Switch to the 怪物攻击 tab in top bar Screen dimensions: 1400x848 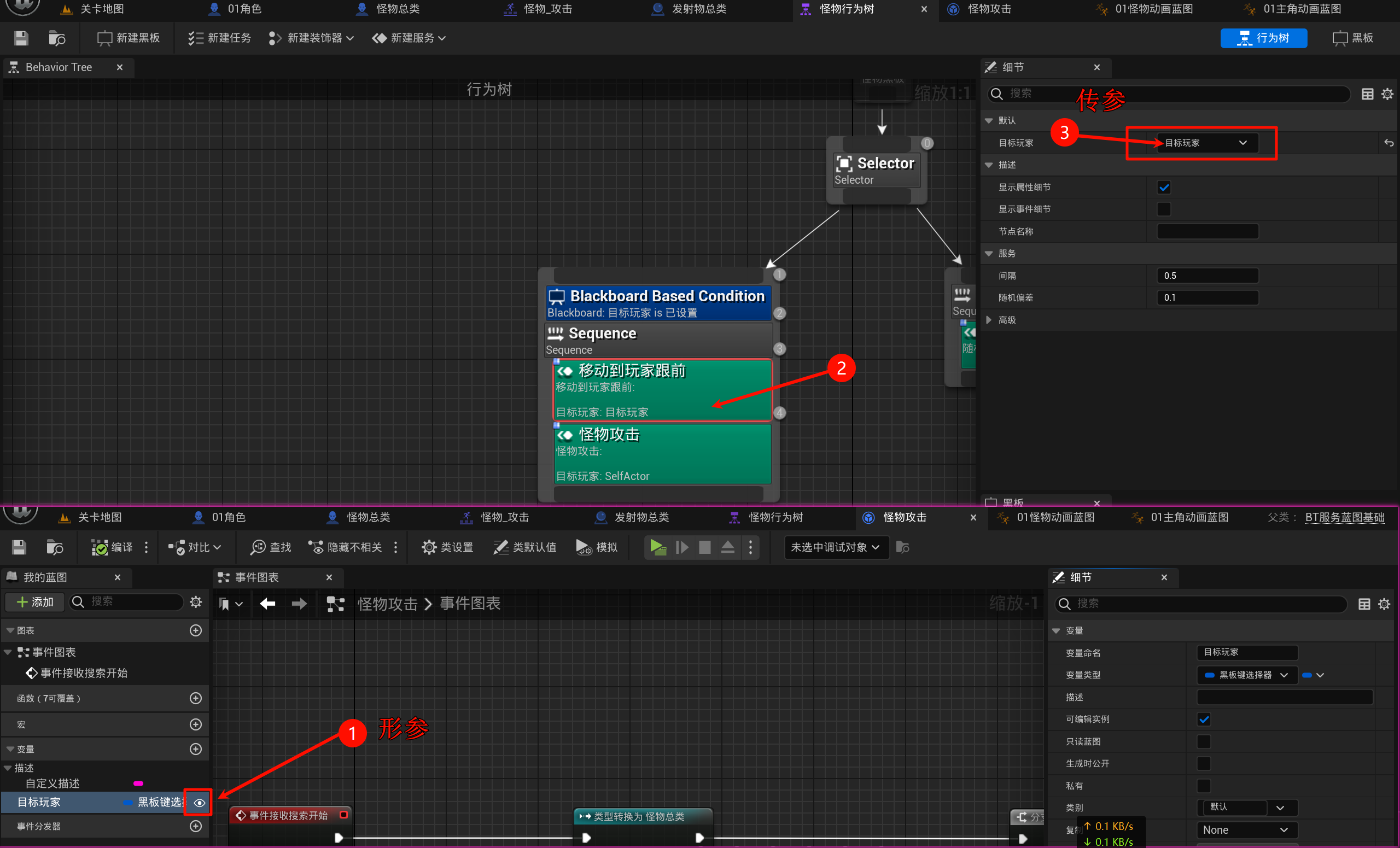(x=989, y=9)
